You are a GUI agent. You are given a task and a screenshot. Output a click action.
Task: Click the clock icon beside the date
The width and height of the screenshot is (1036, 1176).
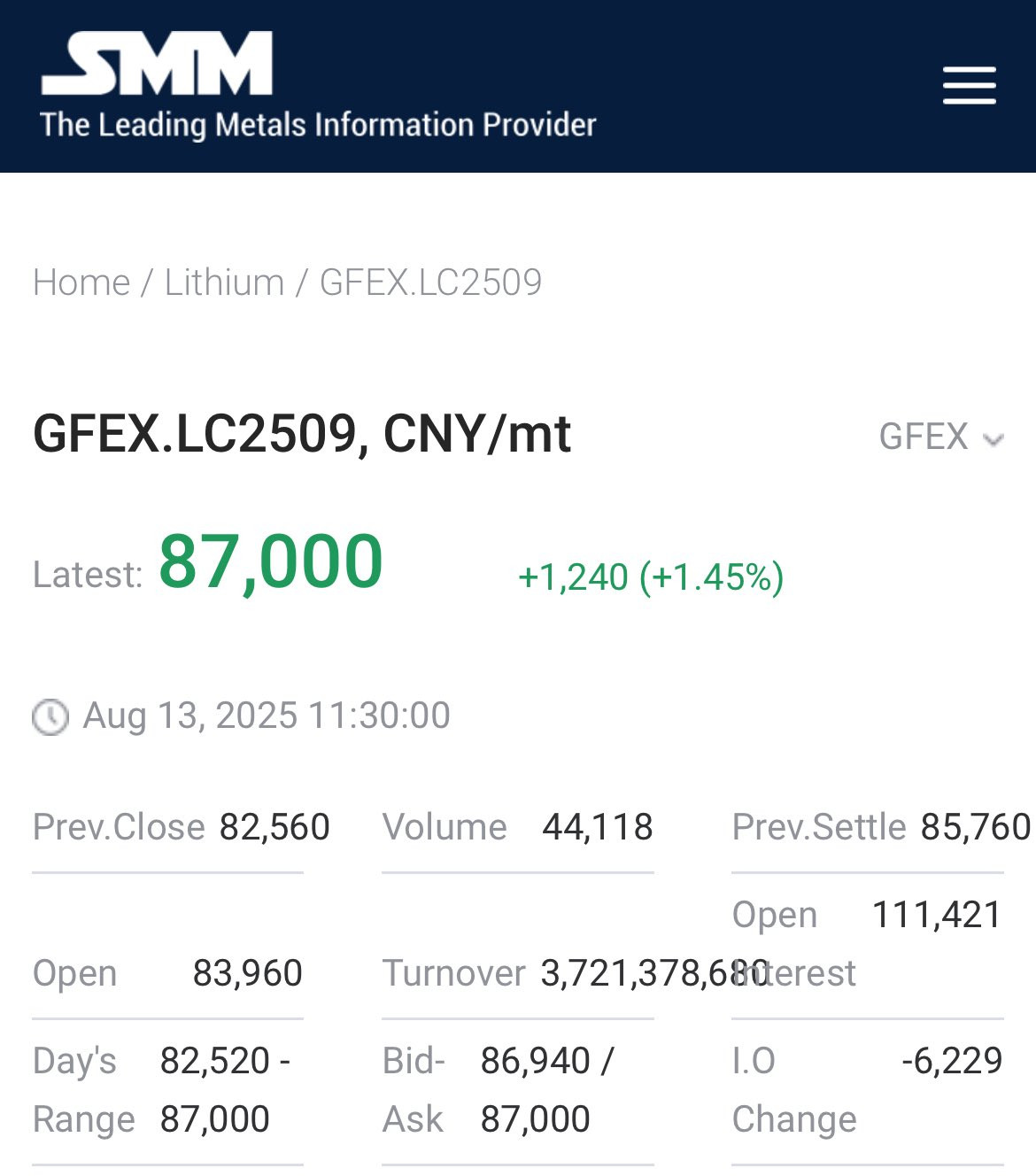pyautogui.click(x=50, y=716)
